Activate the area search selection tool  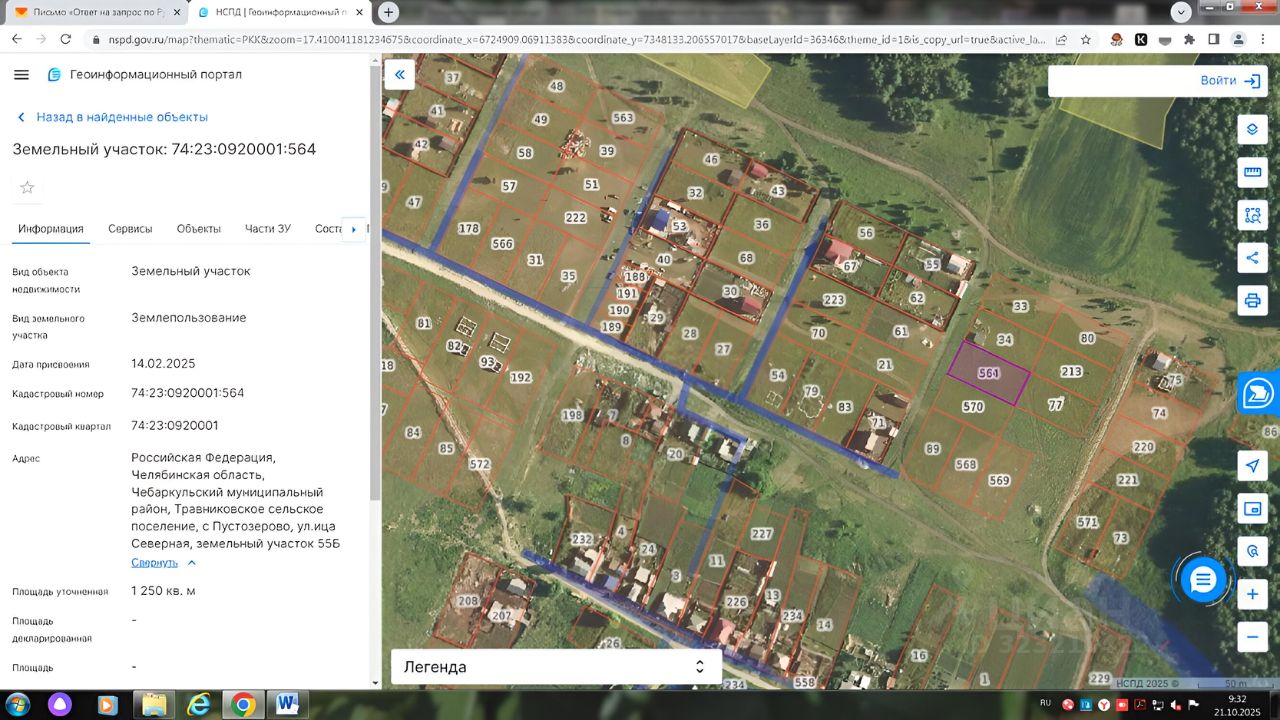(1251, 214)
